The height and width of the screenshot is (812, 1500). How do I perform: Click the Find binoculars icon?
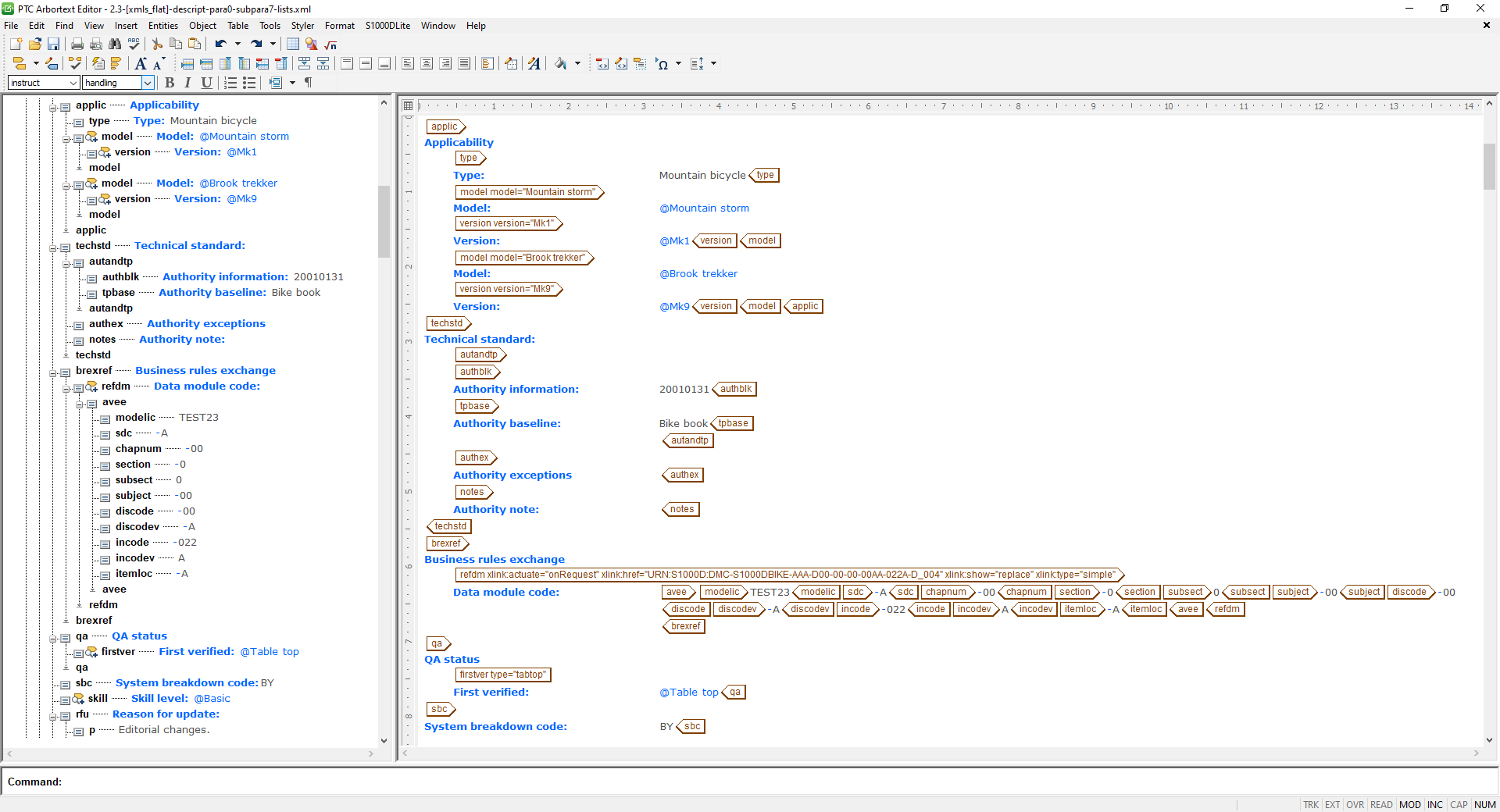[x=115, y=45]
